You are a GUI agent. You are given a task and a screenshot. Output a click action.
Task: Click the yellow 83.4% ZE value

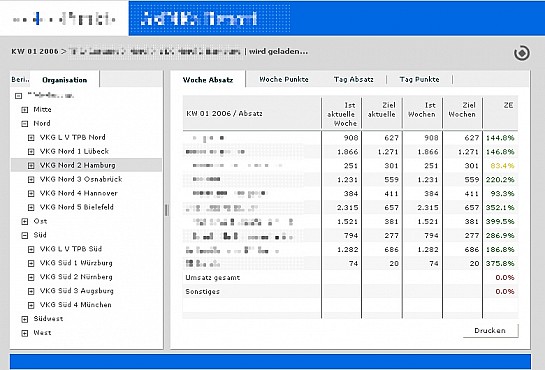pyautogui.click(x=502, y=166)
